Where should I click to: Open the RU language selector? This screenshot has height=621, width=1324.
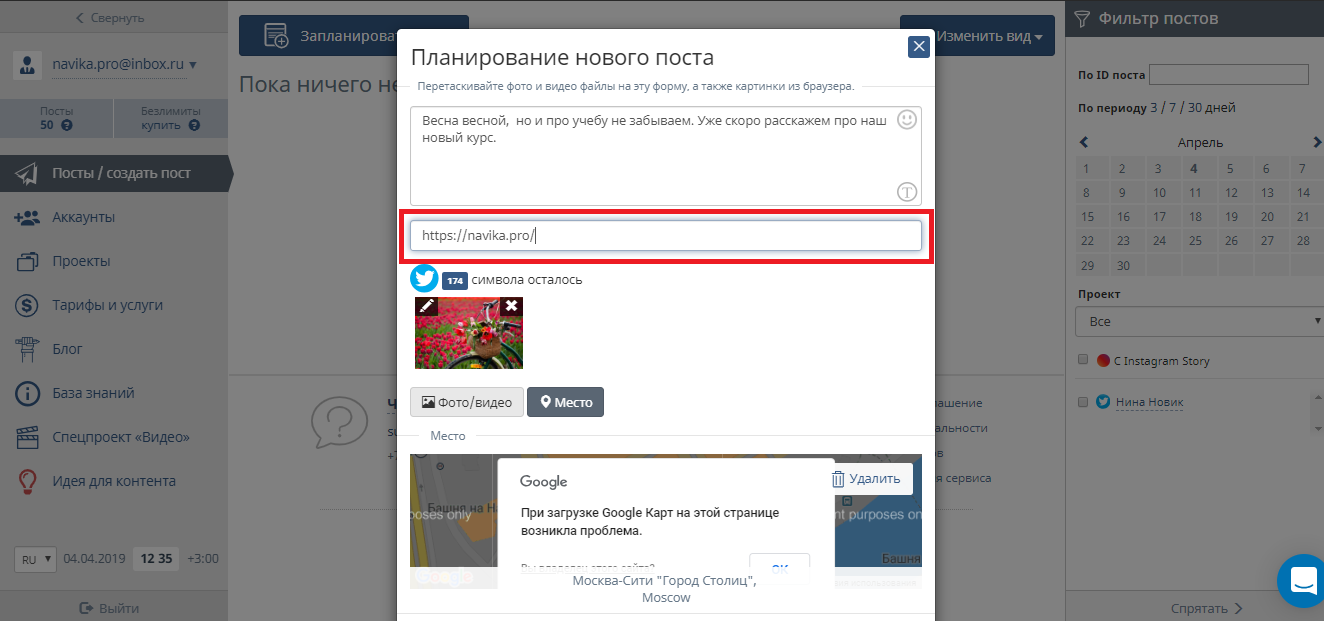(36, 559)
